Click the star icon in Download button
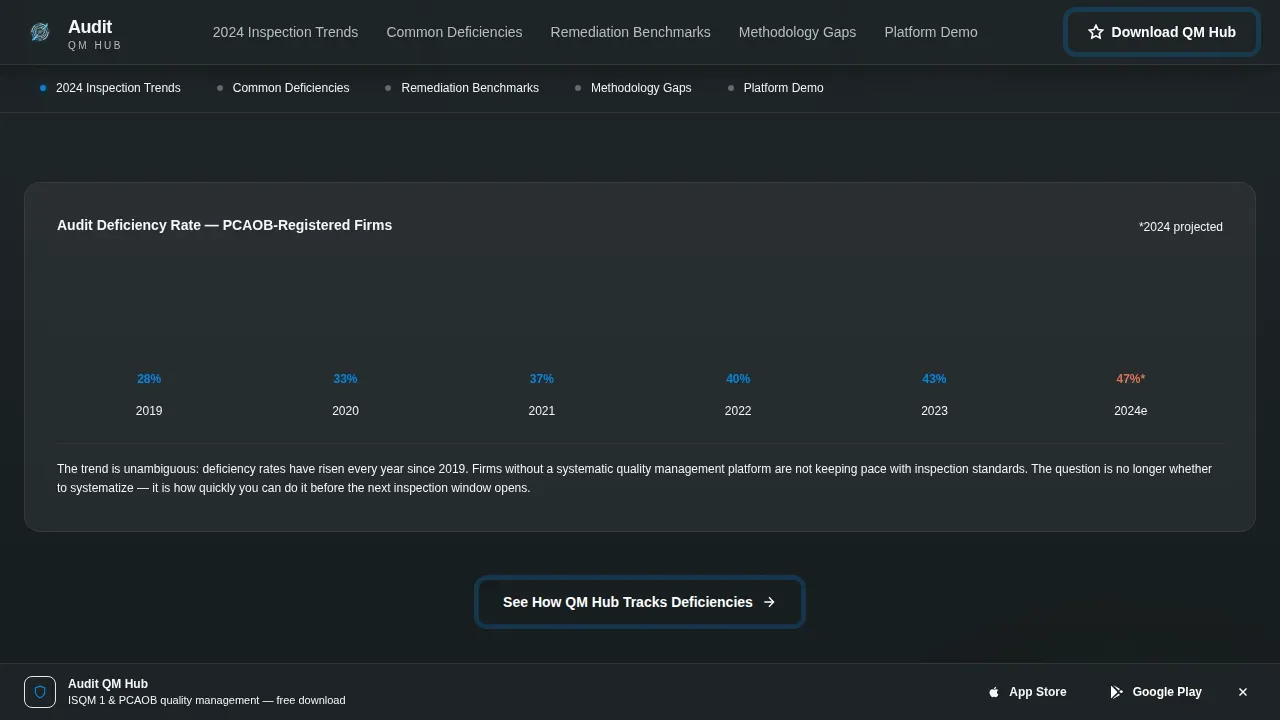The image size is (1280, 720). click(1096, 32)
